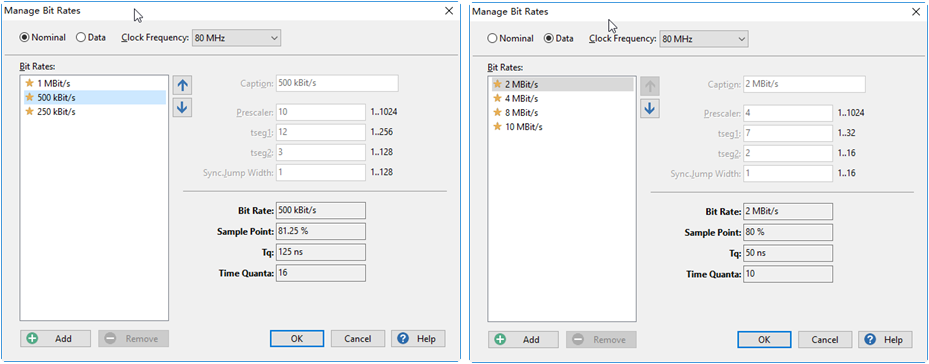This screenshot has height=364, width=929.
Task: Click Time Quanta value 16
Action: [321, 273]
